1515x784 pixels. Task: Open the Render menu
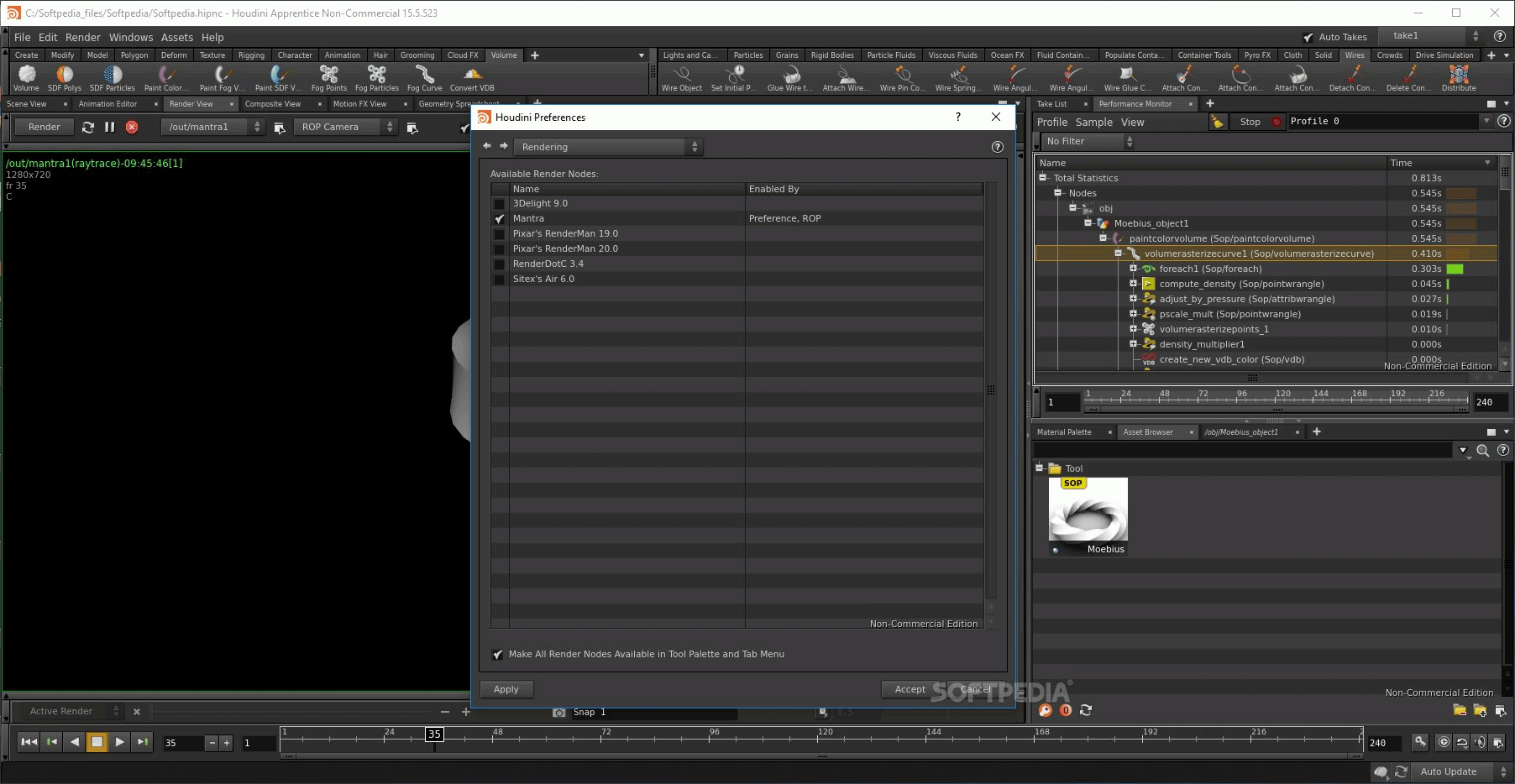(x=83, y=37)
